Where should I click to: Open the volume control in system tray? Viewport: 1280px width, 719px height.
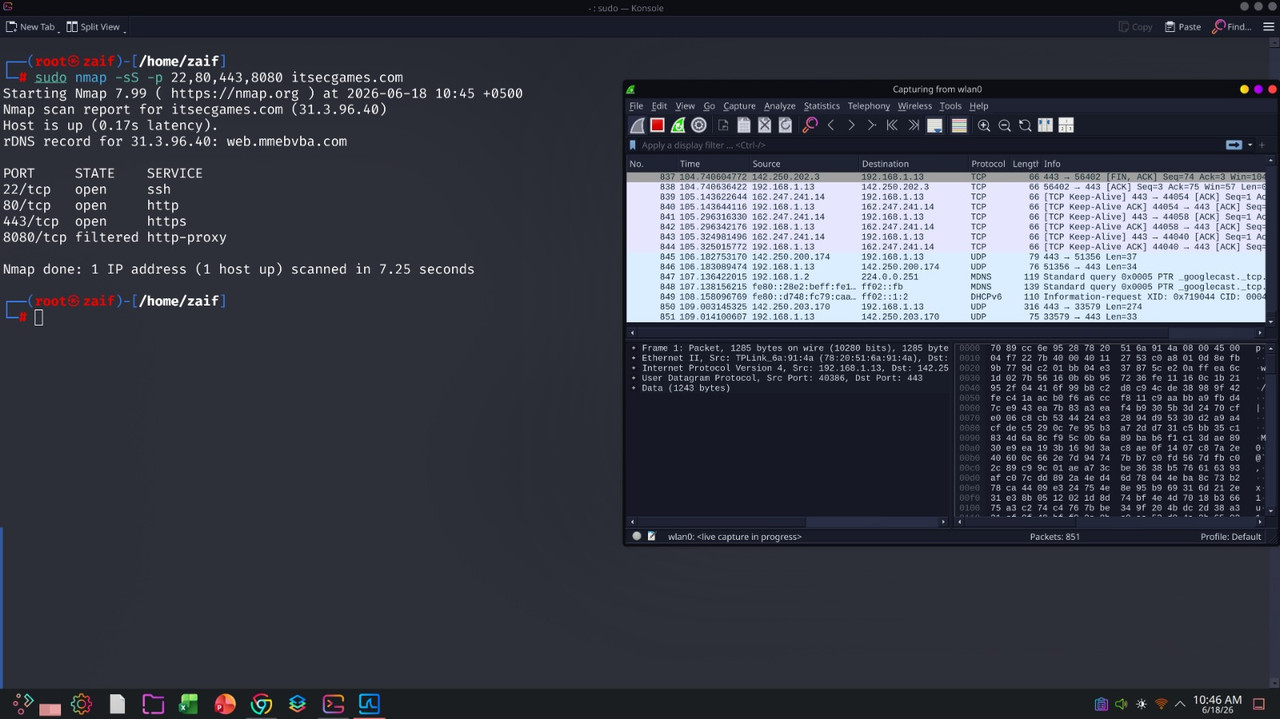point(1121,704)
